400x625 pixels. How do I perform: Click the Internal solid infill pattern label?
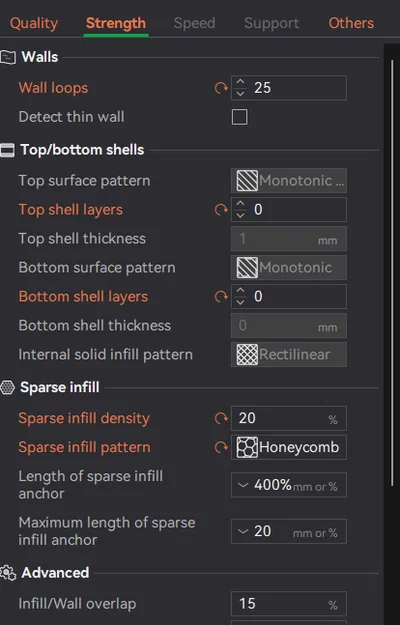(106, 354)
